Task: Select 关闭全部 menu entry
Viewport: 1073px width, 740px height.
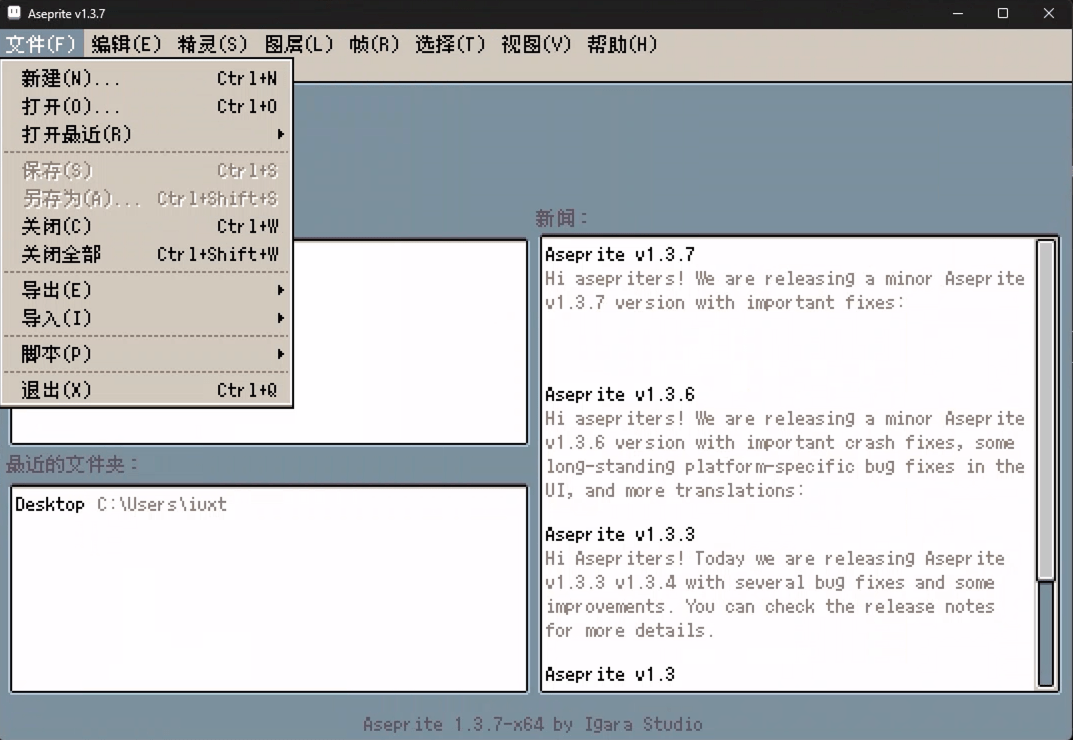Action: 147,255
